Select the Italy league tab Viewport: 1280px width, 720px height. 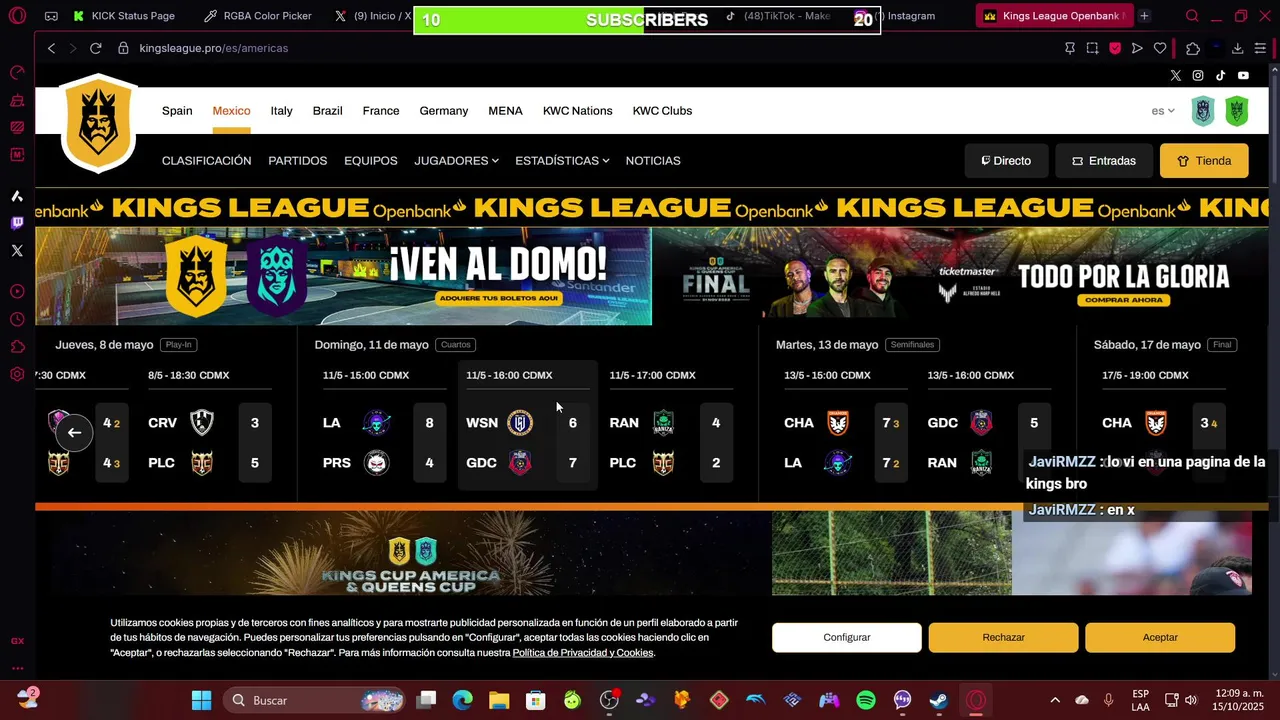[x=281, y=111]
